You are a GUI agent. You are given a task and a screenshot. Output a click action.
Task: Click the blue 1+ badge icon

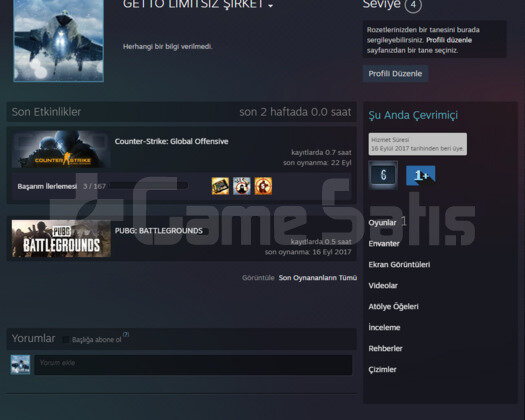(421, 175)
